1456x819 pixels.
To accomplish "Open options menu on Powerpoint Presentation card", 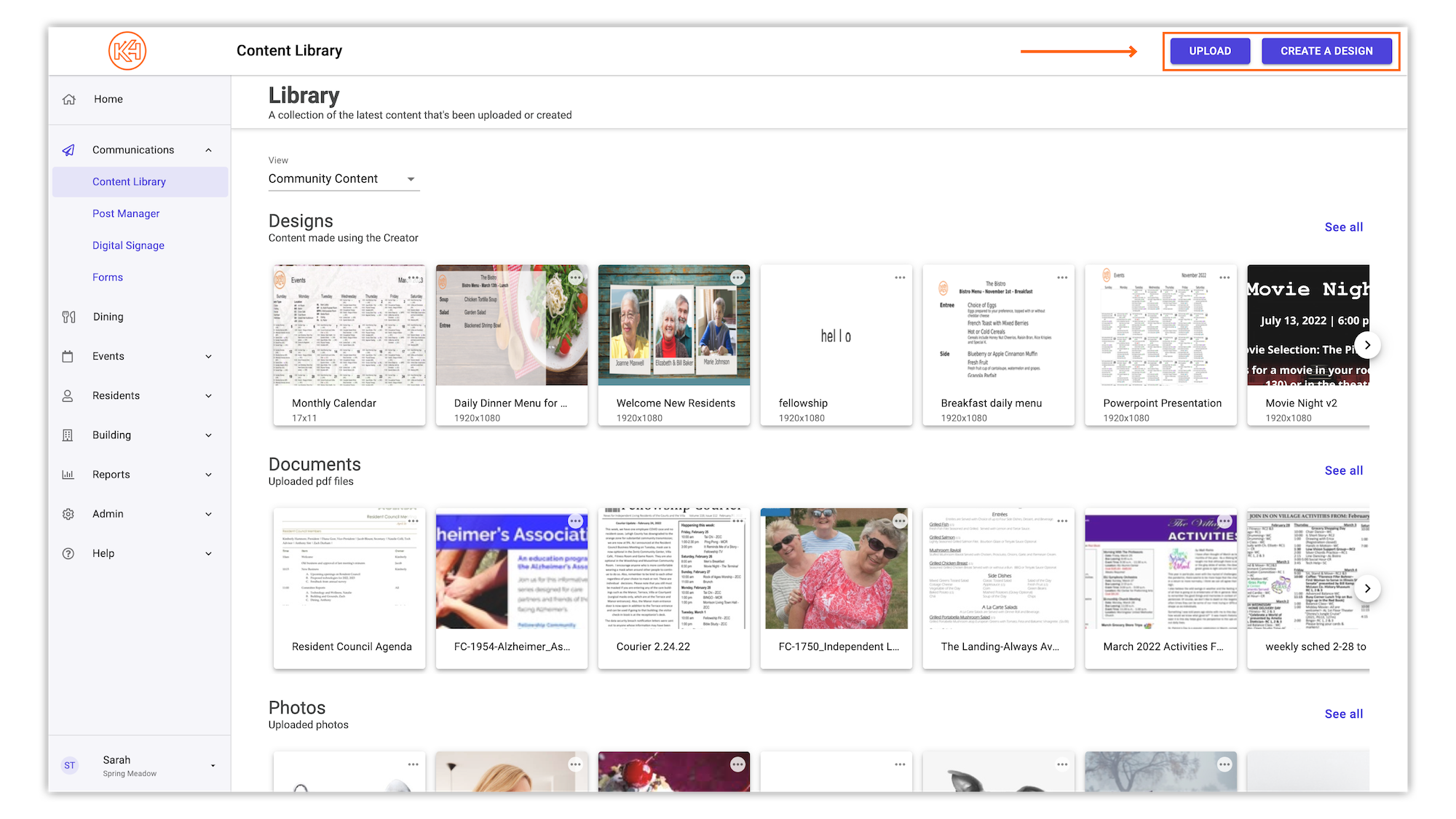I will click(x=1225, y=277).
